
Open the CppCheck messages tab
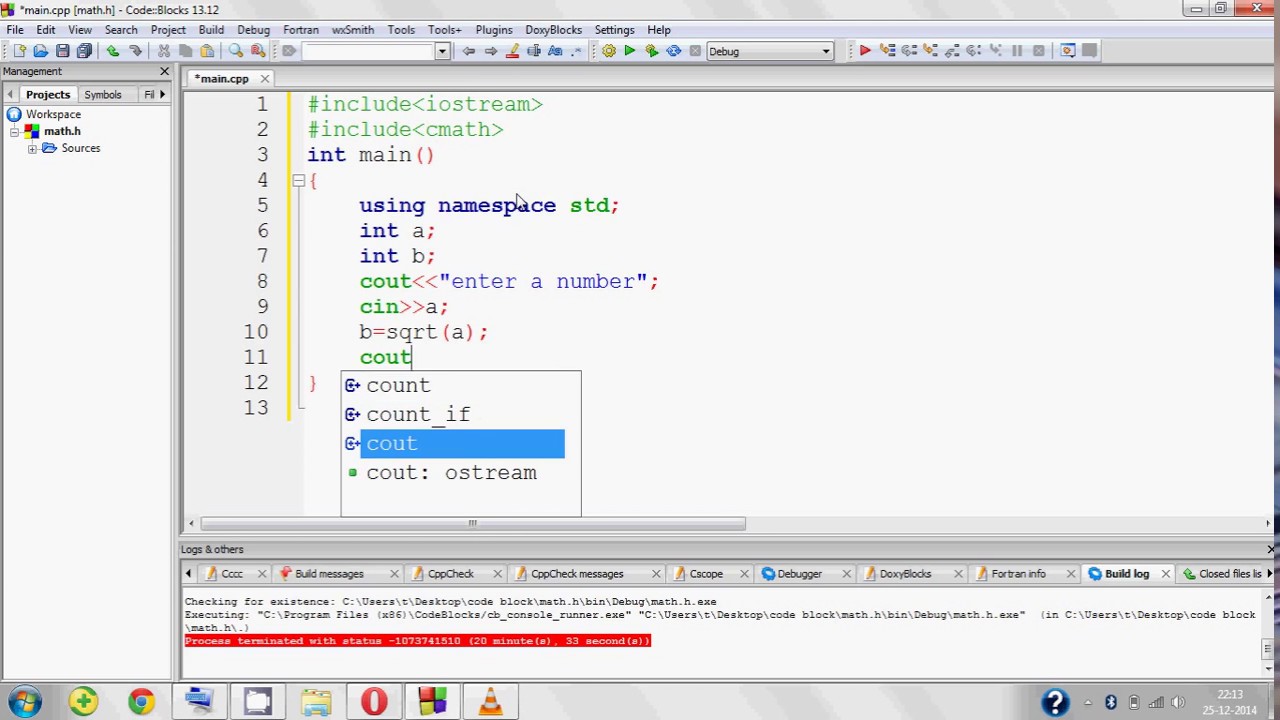[576, 574]
